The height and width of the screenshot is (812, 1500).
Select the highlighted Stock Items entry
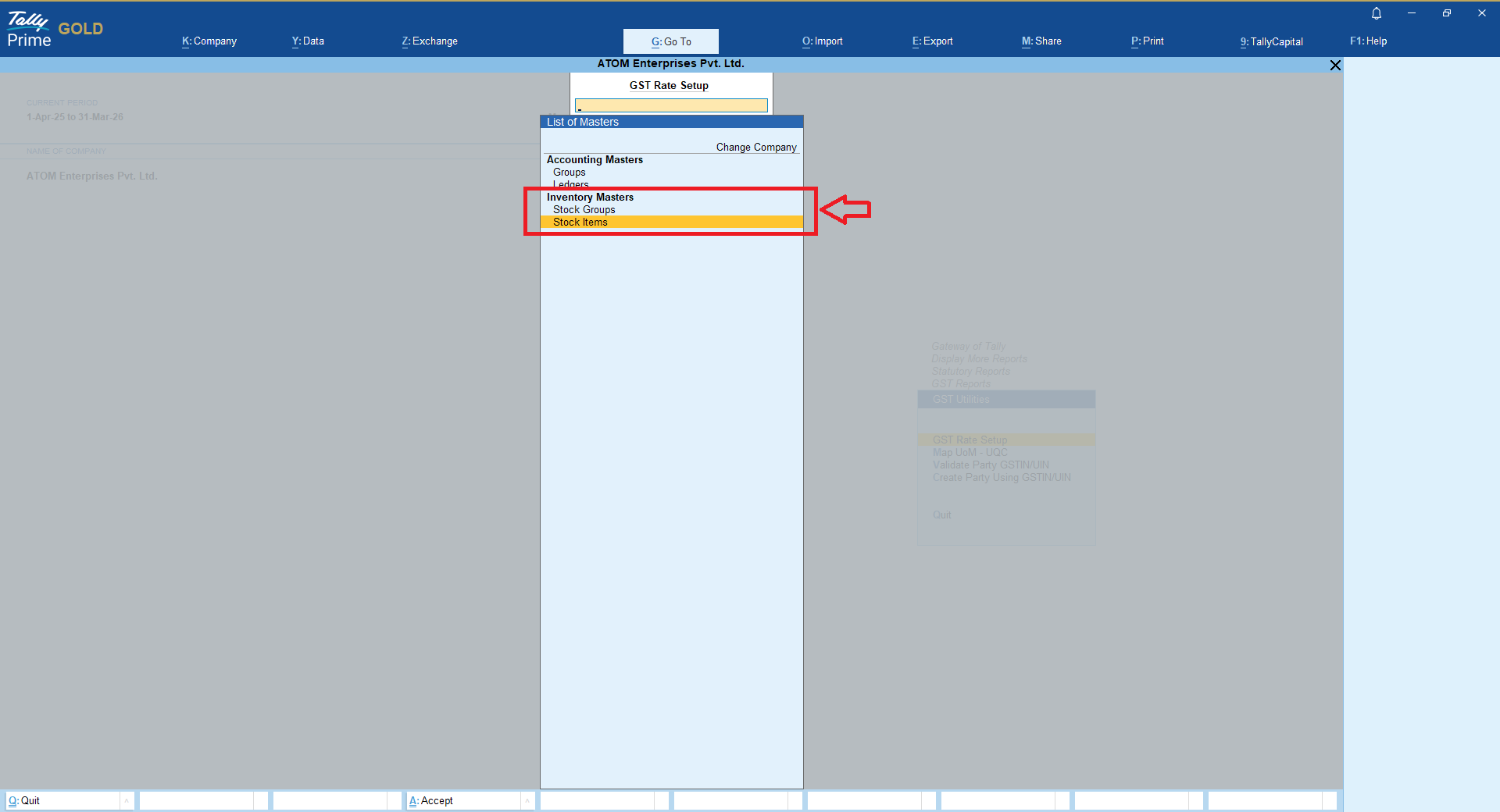pyautogui.click(x=580, y=223)
